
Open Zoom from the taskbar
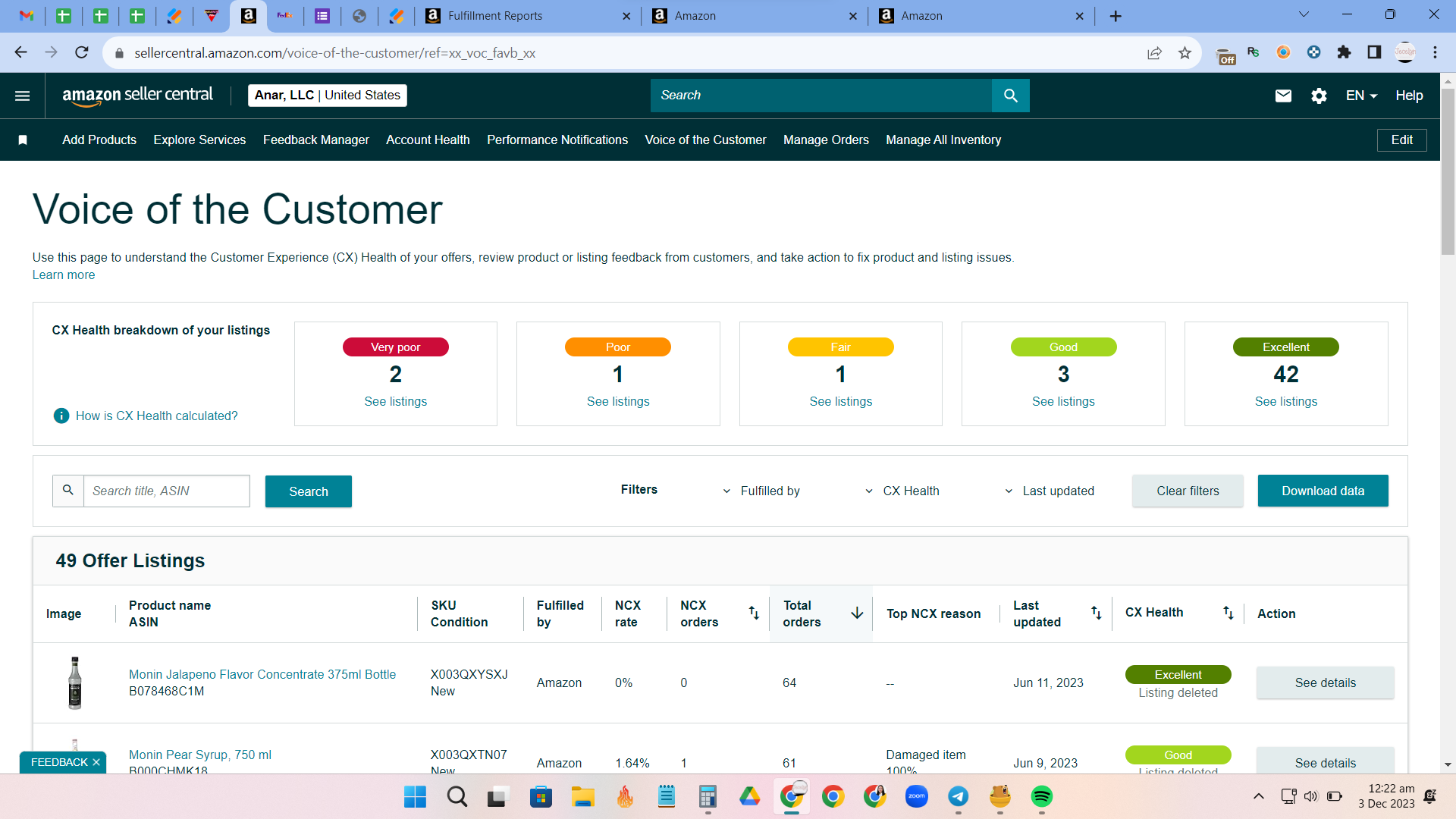click(x=917, y=797)
